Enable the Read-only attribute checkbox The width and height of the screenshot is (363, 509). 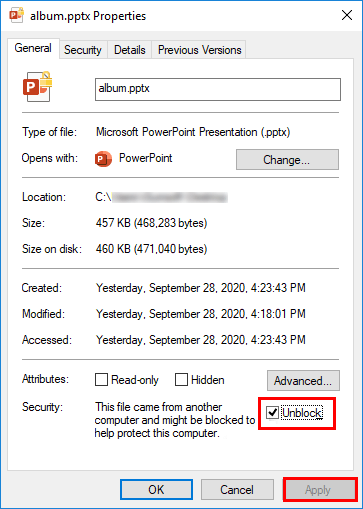(x=101, y=379)
